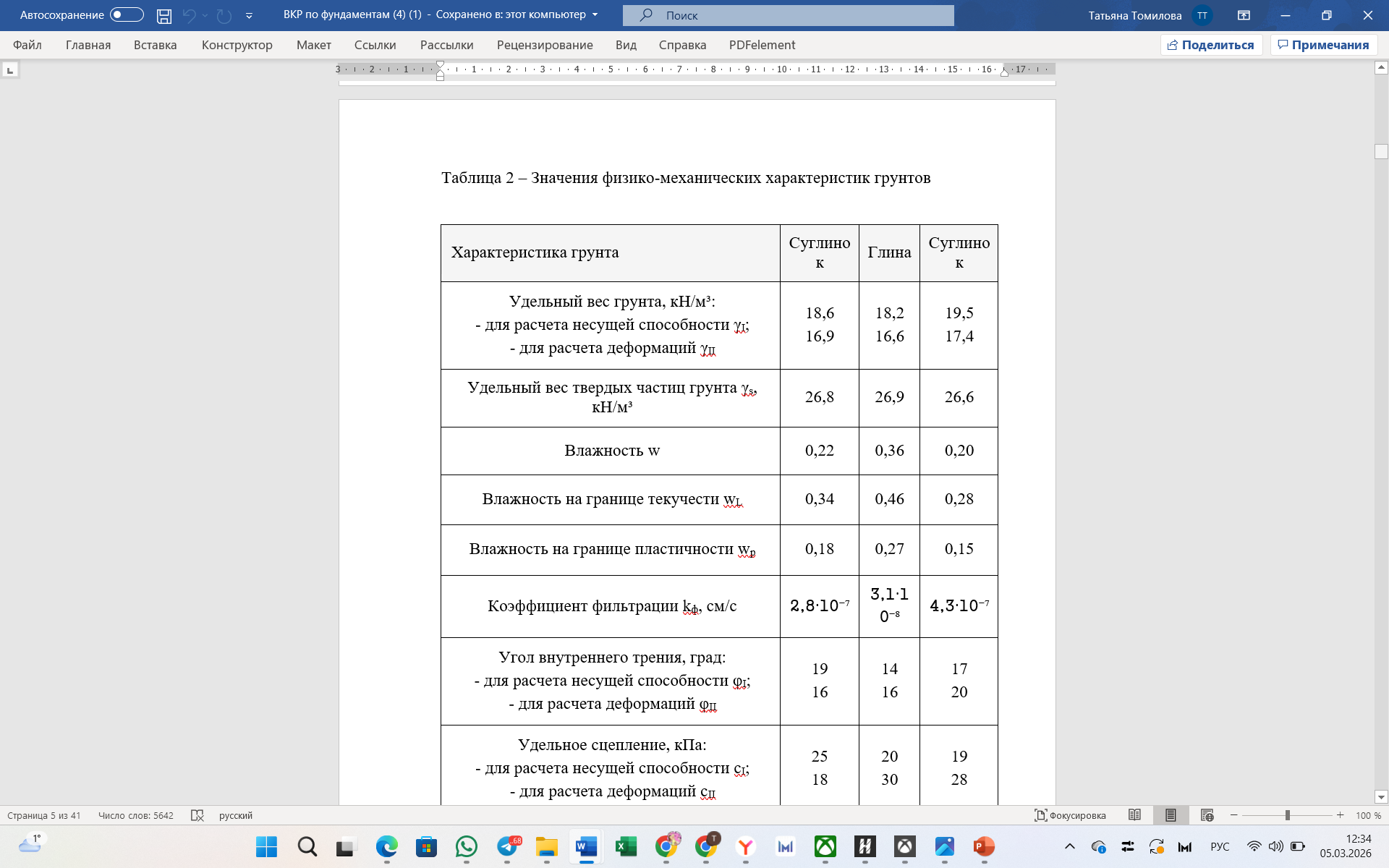Open the Файл menu
This screenshot has height=868, width=1389.
tap(27, 45)
